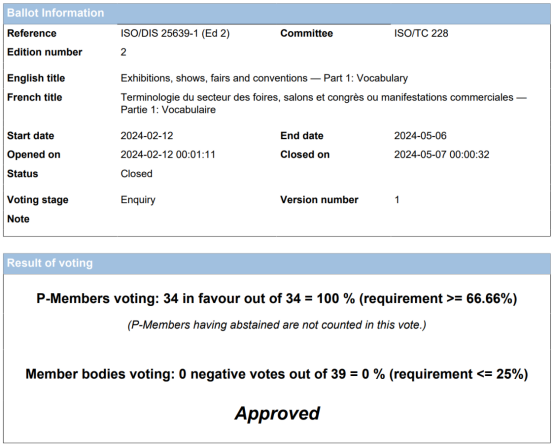This screenshot has width=554, height=447.
Task: Select the reference ISO/DIS 25639-1 (Ed 2)
Action: (175, 33)
